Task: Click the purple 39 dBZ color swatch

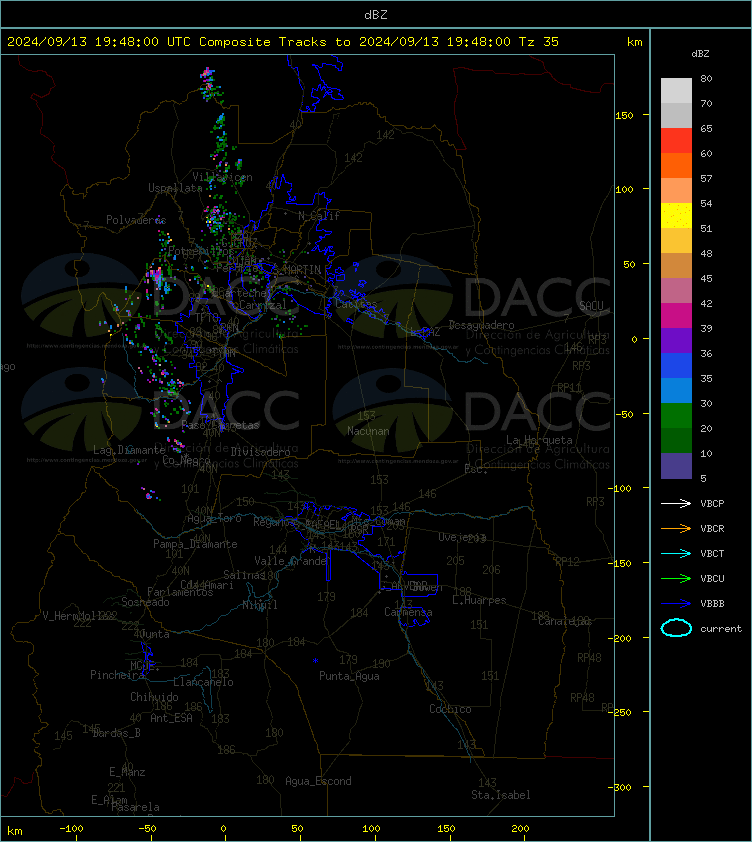Action: 676,340
